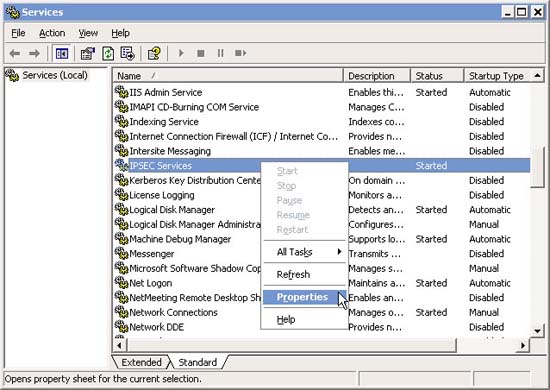Open the Properties toolbar icon
This screenshot has height=390, width=550.
tap(88, 53)
